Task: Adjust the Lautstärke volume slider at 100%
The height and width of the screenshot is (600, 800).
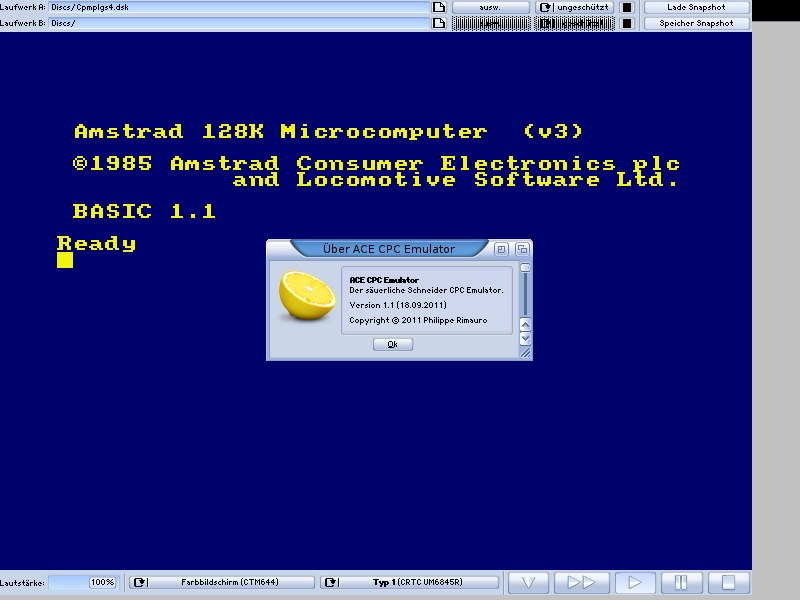Action: click(x=83, y=582)
